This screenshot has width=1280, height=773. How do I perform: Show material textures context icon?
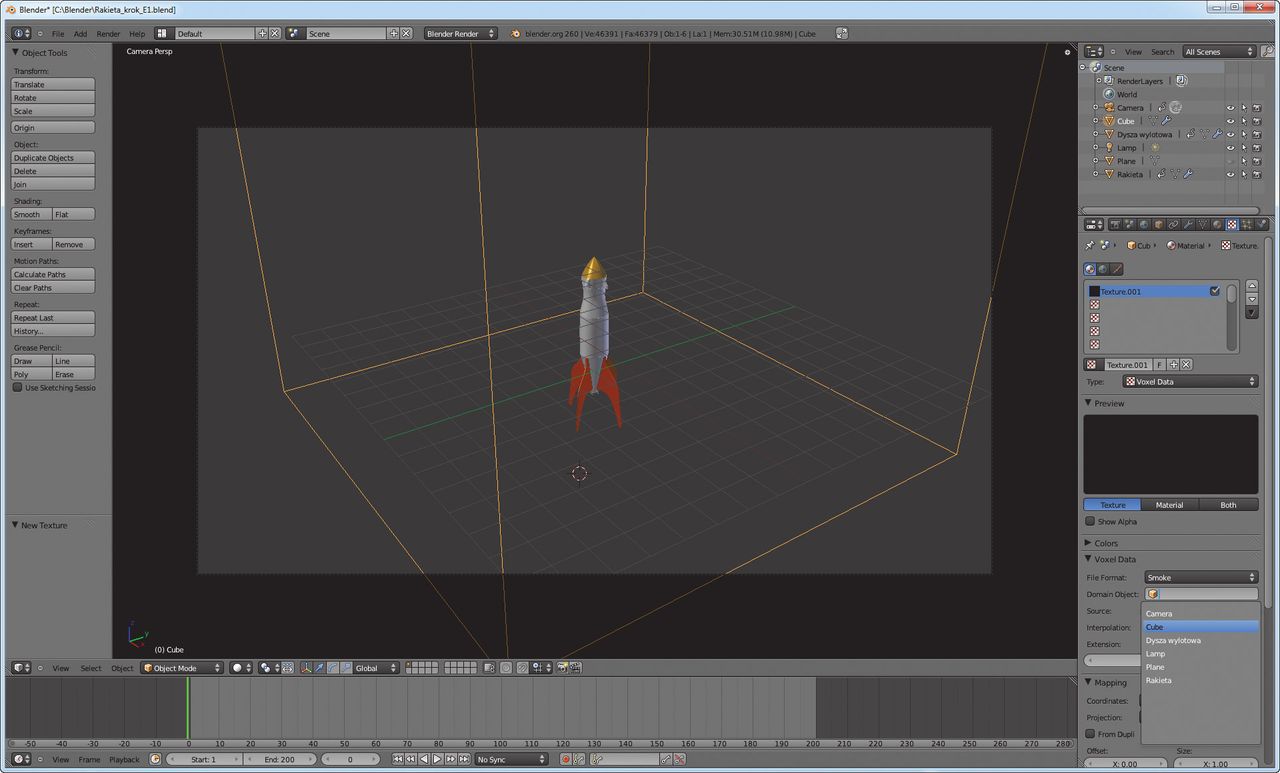1090,269
